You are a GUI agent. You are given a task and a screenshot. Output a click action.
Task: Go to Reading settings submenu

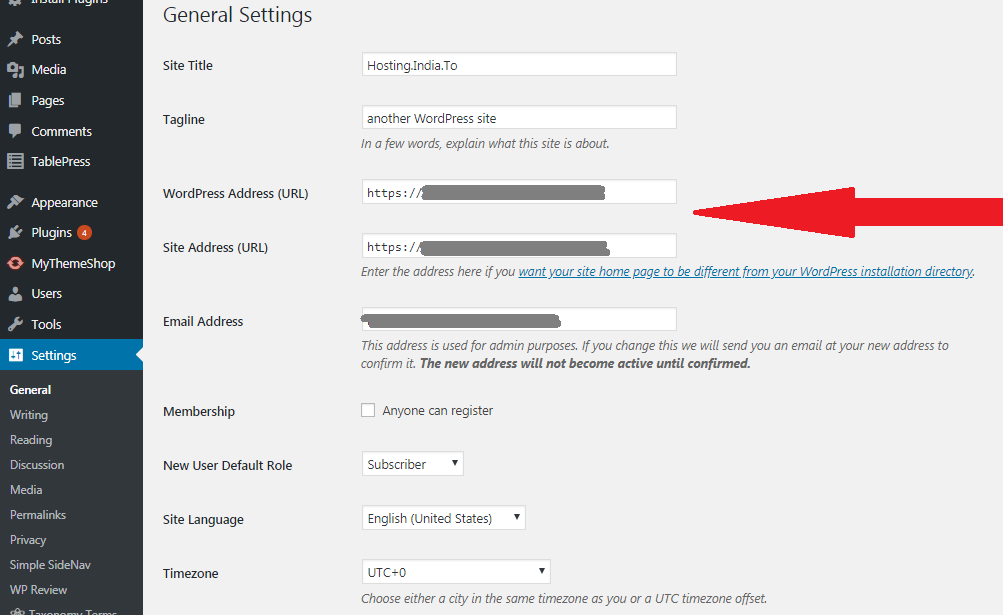[31, 440]
